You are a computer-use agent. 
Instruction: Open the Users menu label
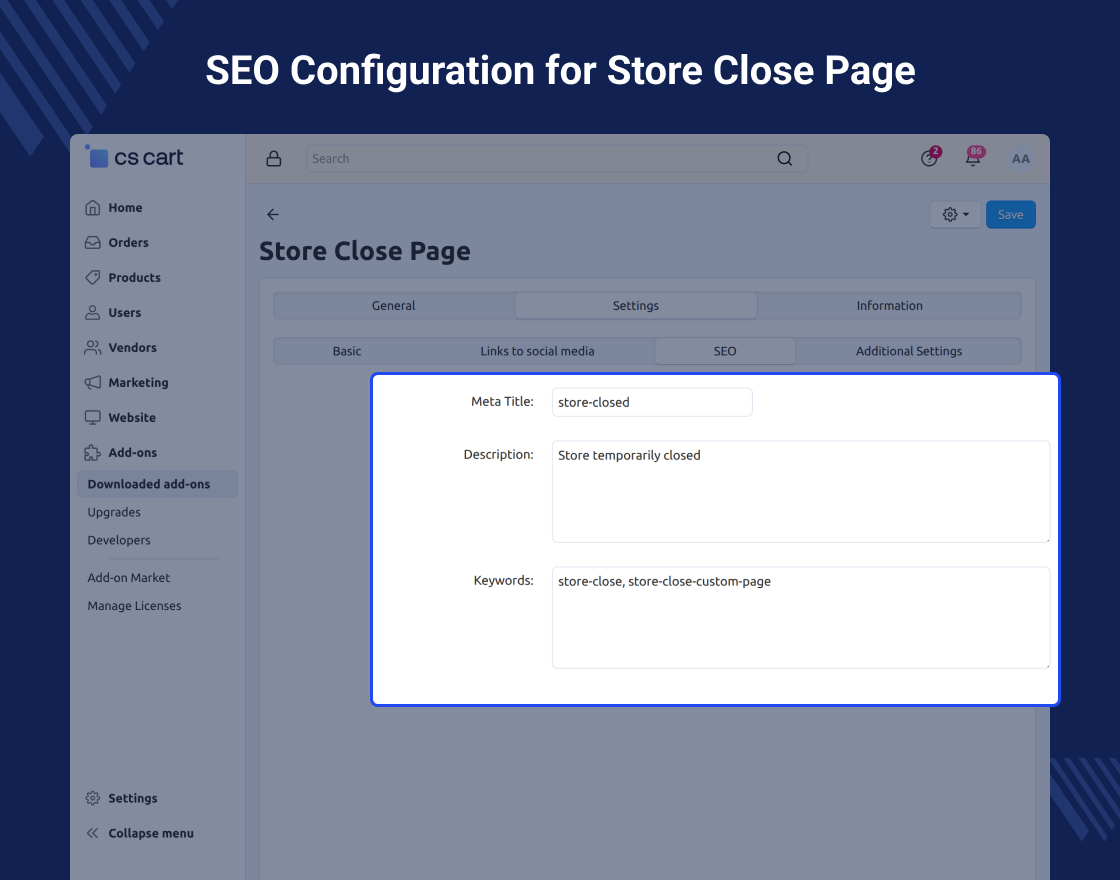tap(124, 313)
